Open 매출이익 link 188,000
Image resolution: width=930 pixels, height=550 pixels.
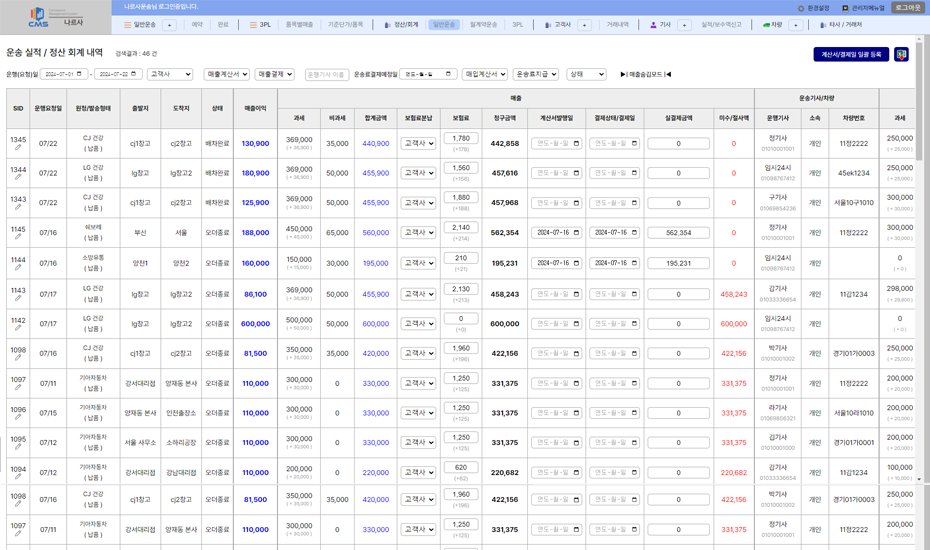tap(255, 233)
